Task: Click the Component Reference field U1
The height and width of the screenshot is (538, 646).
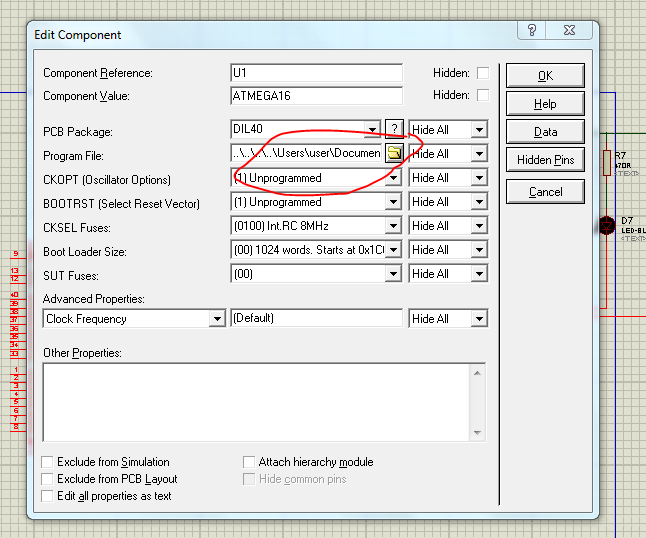Action: coord(316,73)
